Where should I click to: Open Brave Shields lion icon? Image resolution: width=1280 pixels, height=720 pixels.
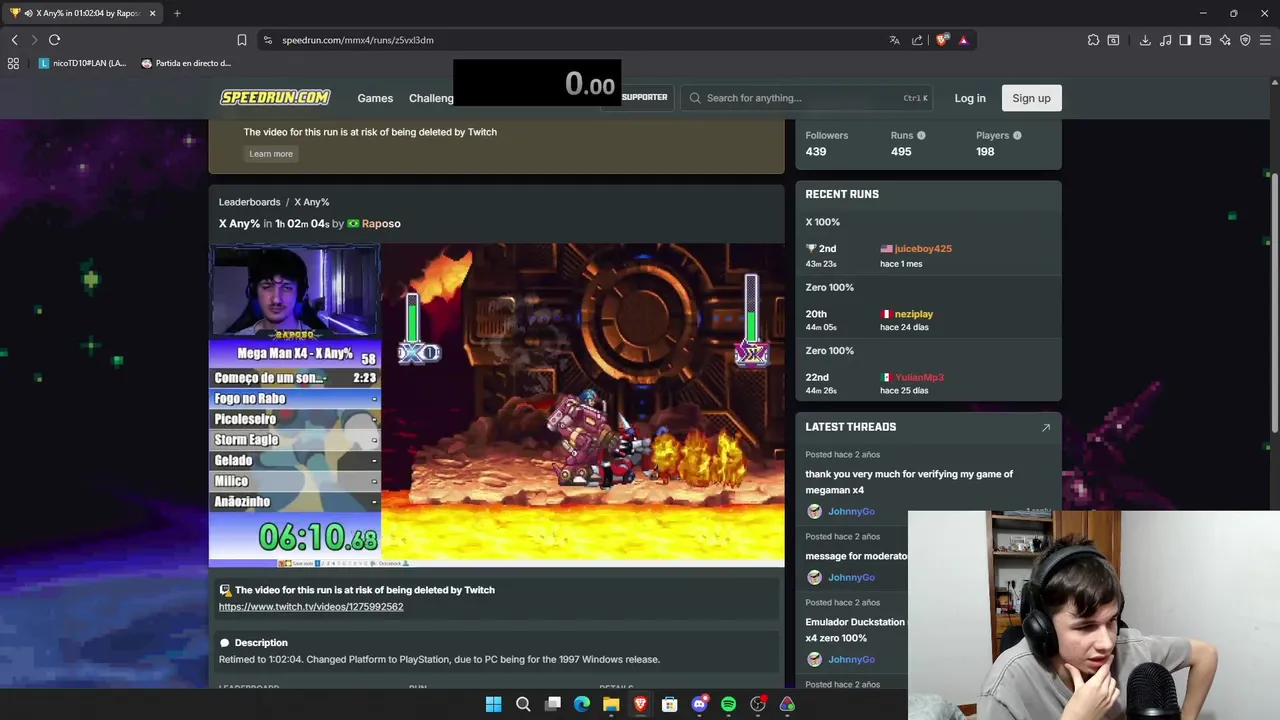point(942,40)
